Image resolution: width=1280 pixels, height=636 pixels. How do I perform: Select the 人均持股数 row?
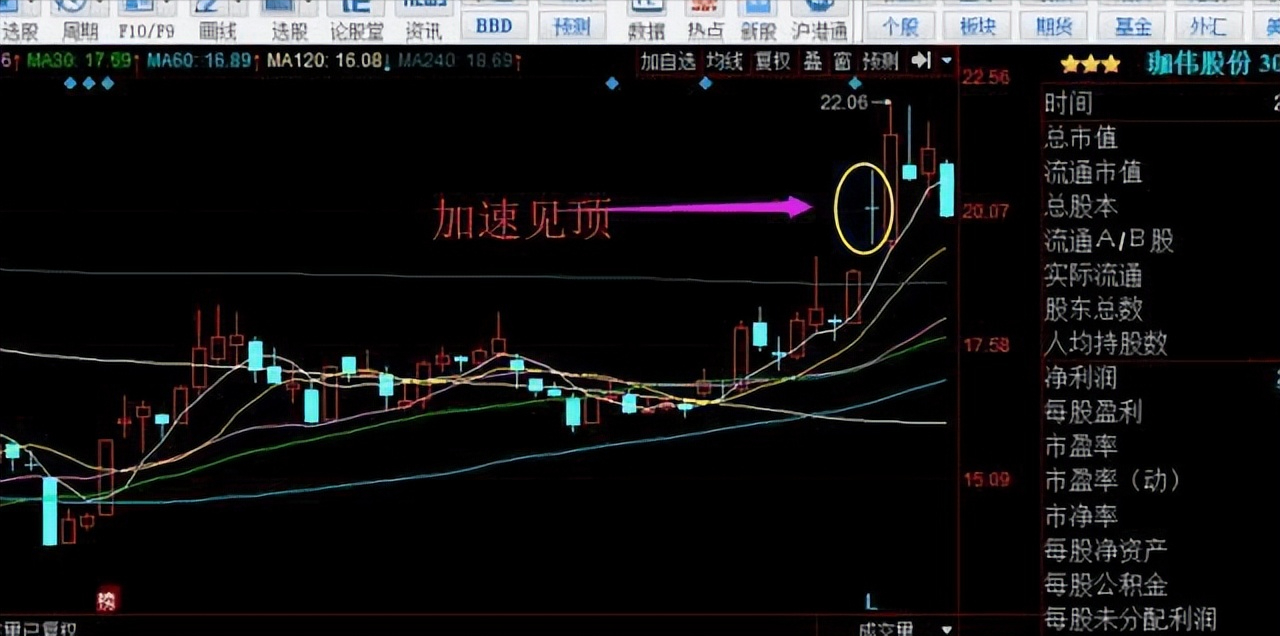click(x=1161, y=342)
